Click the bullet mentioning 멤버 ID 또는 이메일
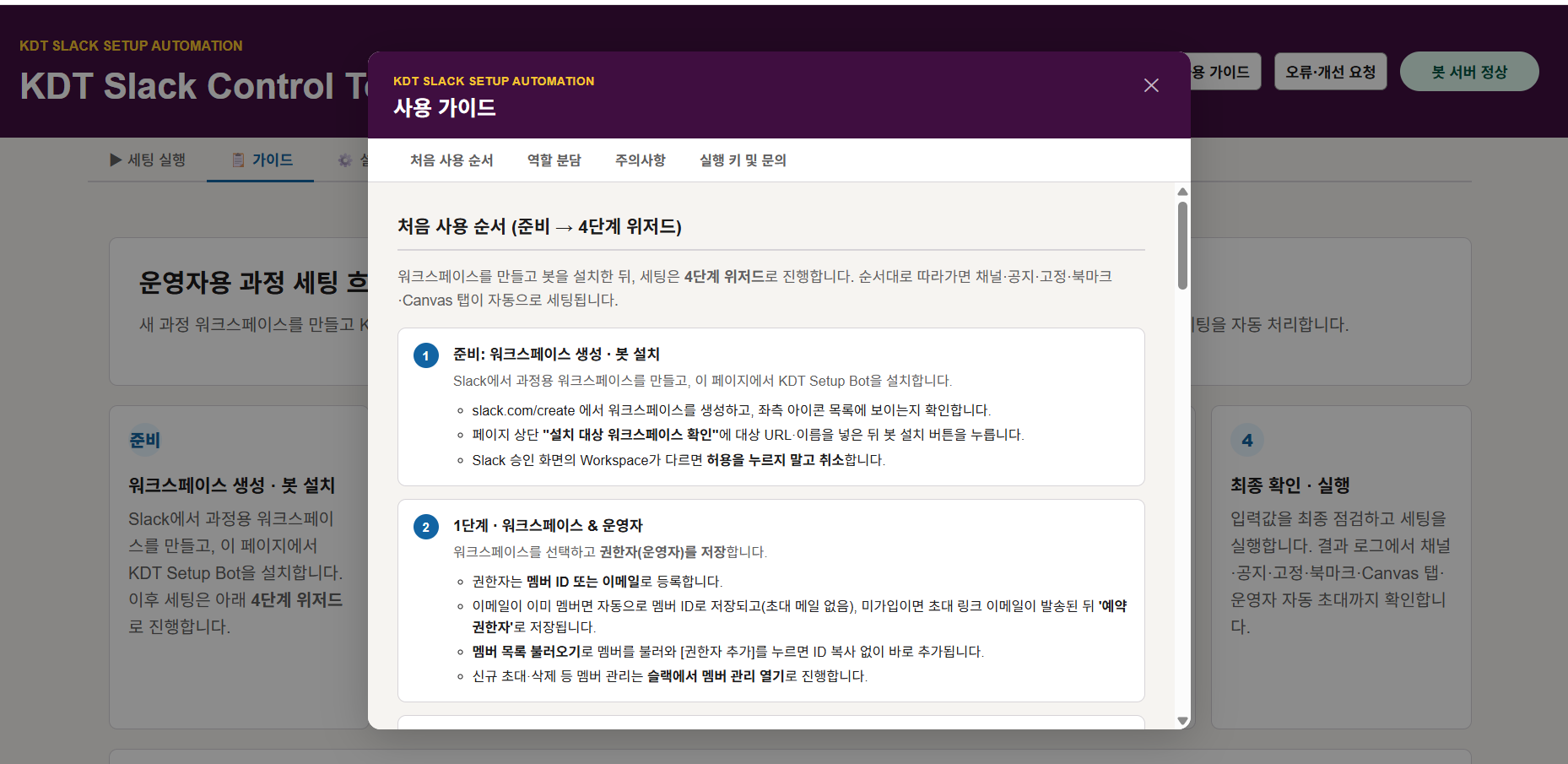This screenshot has height=764, width=1568. pos(597,582)
